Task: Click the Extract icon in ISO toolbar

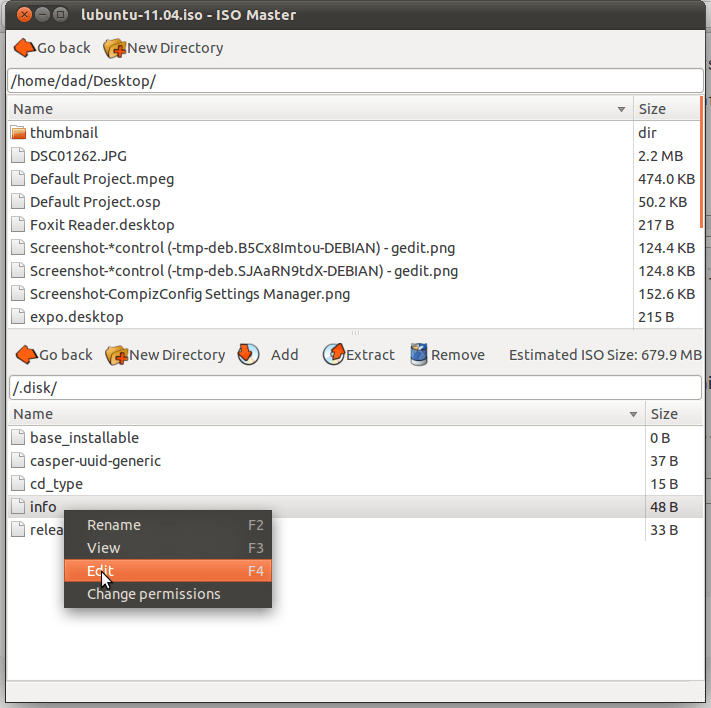Action: [334, 355]
